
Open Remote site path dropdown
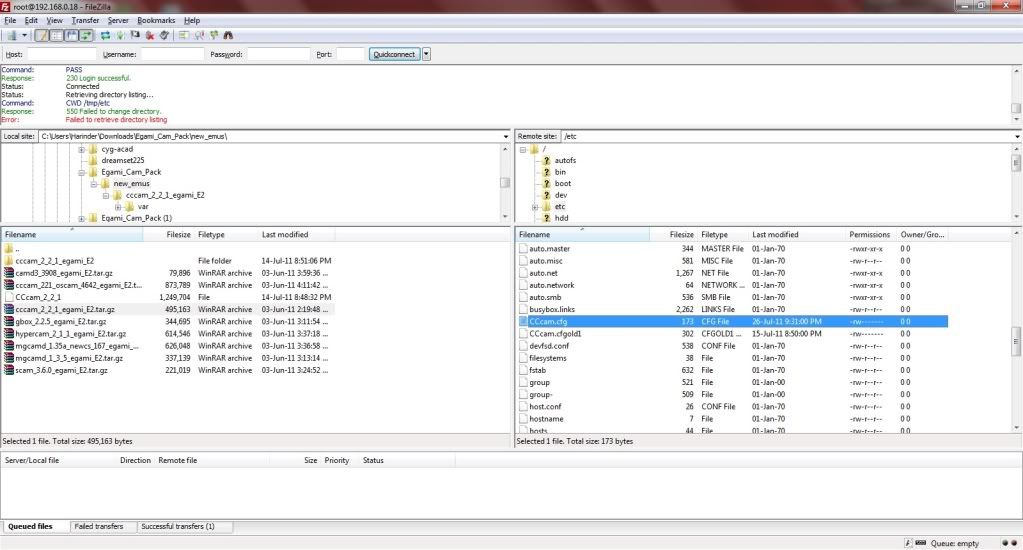(x=1017, y=136)
